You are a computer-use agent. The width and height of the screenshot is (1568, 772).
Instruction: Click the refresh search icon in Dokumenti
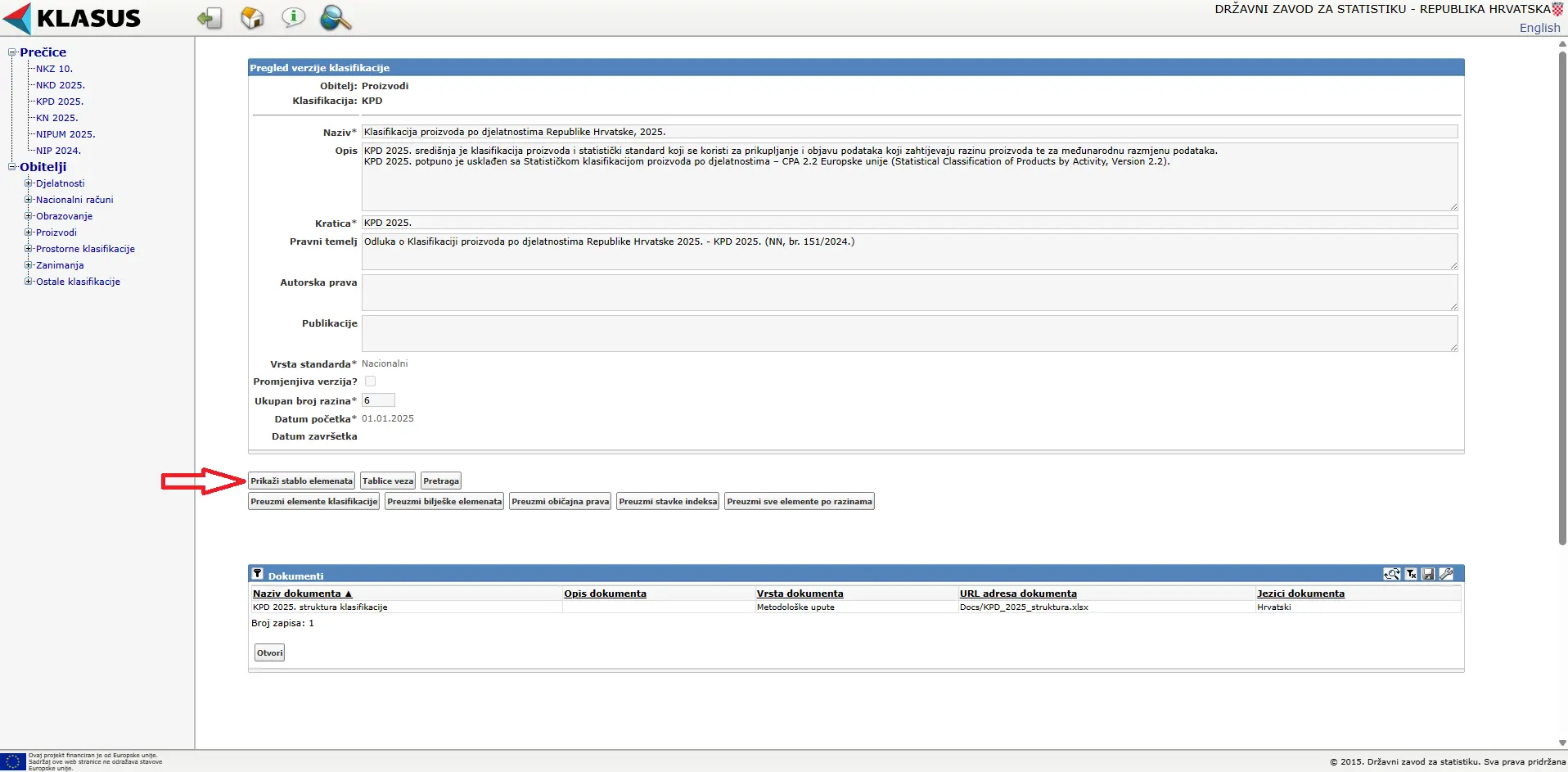tap(1391, 575)
